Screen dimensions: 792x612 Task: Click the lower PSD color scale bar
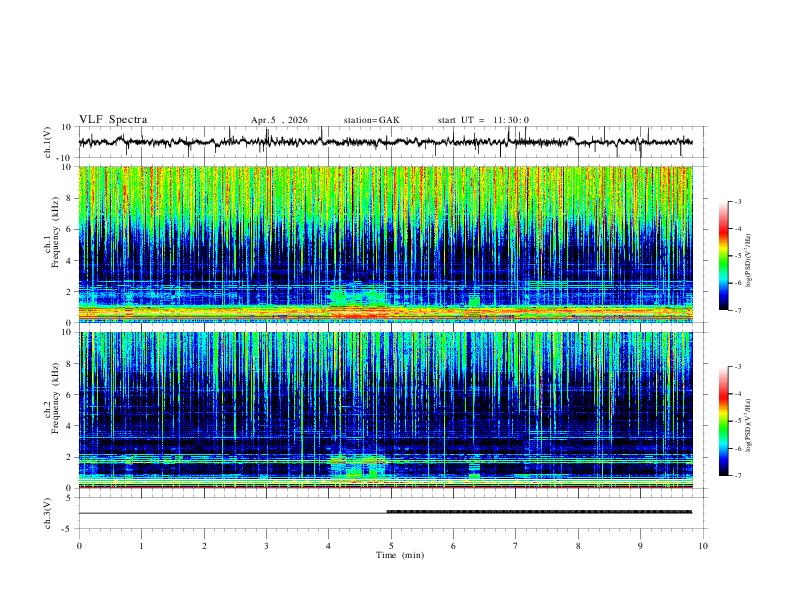(723, 421)
